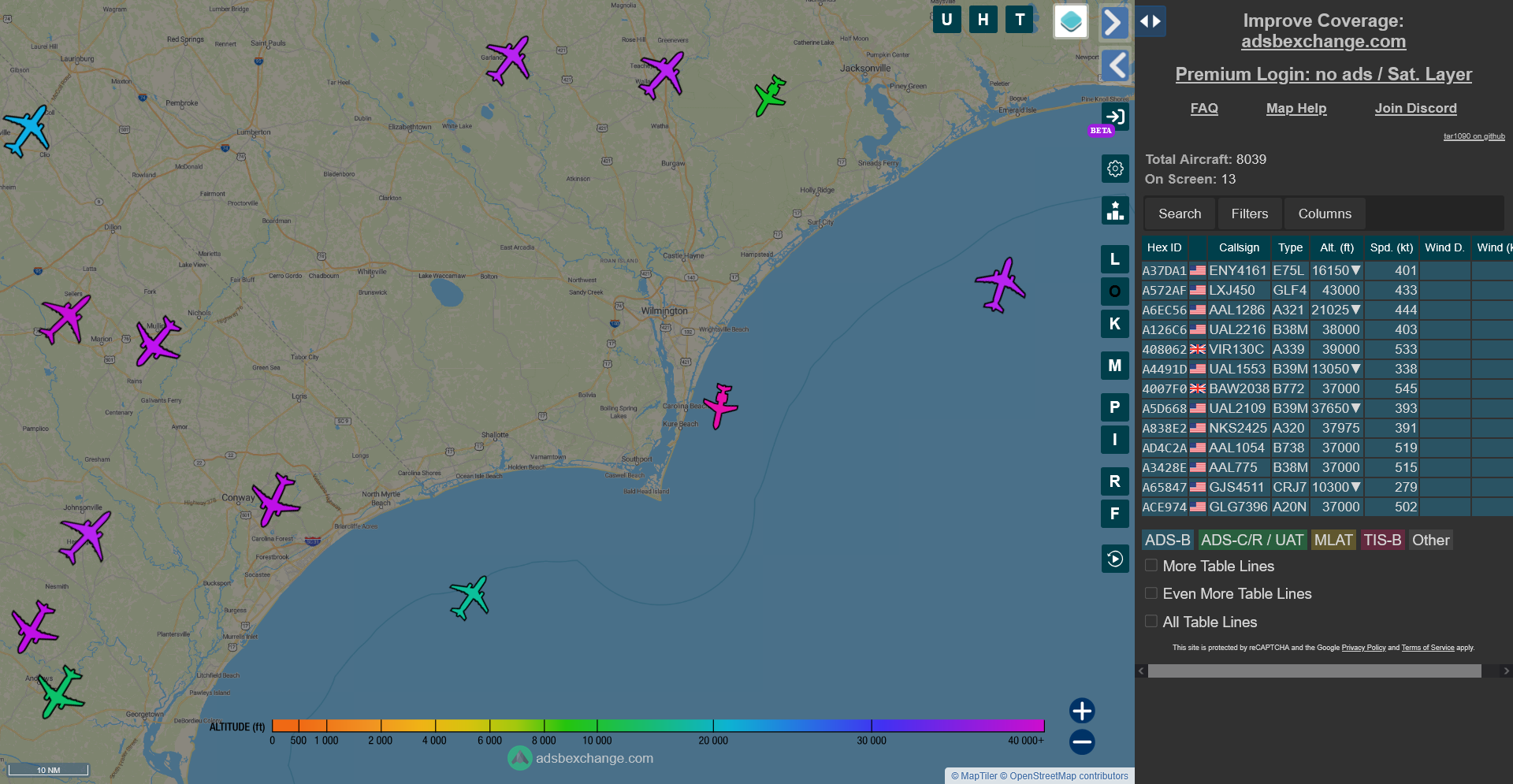Select the GLG7396 aircraft row
This screenshot has width=1513, height=784.
tap(1327, 507)
